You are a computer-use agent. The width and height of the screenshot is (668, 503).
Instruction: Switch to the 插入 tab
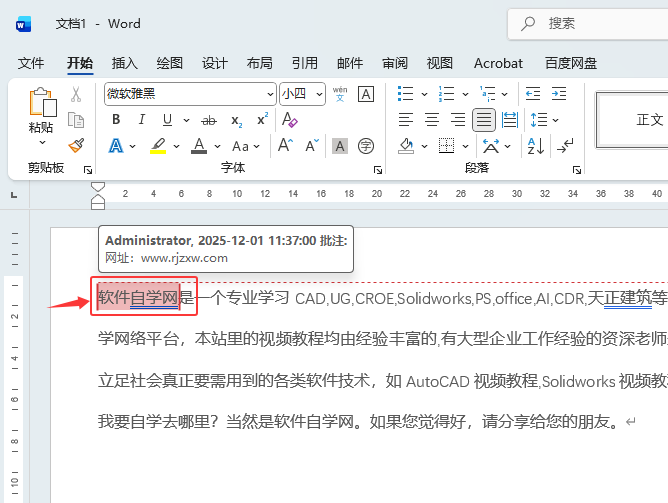[124, 63]
